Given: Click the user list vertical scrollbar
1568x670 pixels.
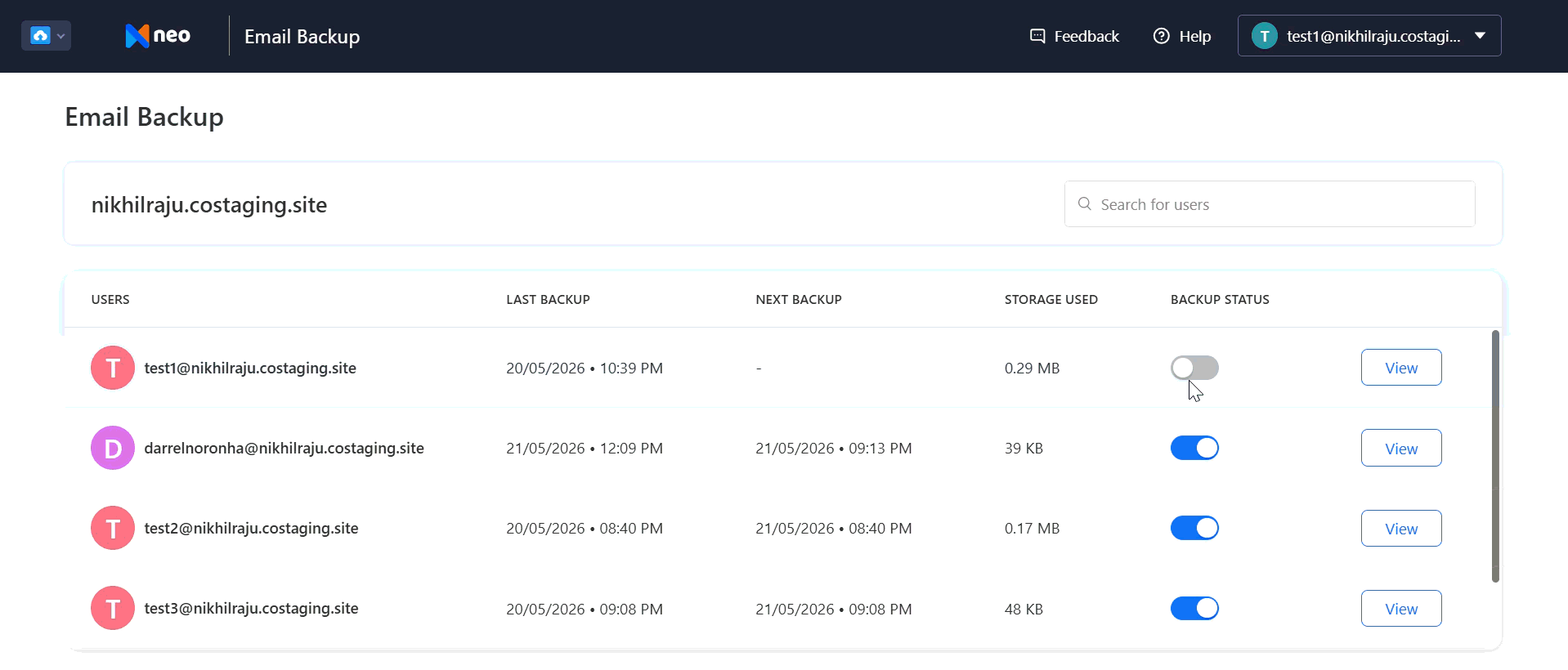Looking at the screenshot, I should pos(1495,456).
